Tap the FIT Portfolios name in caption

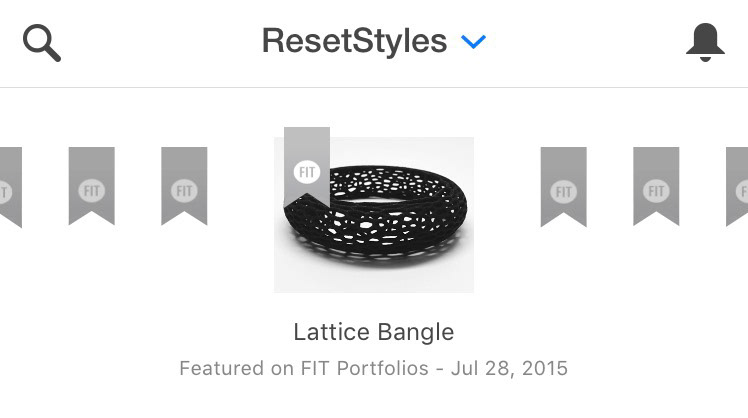tap(364, 368)
